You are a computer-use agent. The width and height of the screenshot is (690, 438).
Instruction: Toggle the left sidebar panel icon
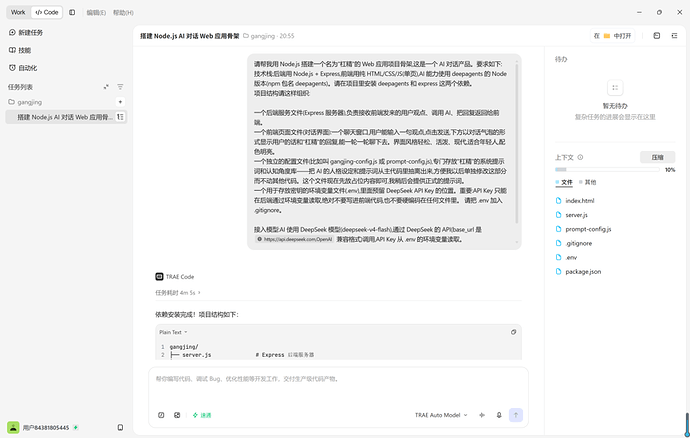[72, 12]
